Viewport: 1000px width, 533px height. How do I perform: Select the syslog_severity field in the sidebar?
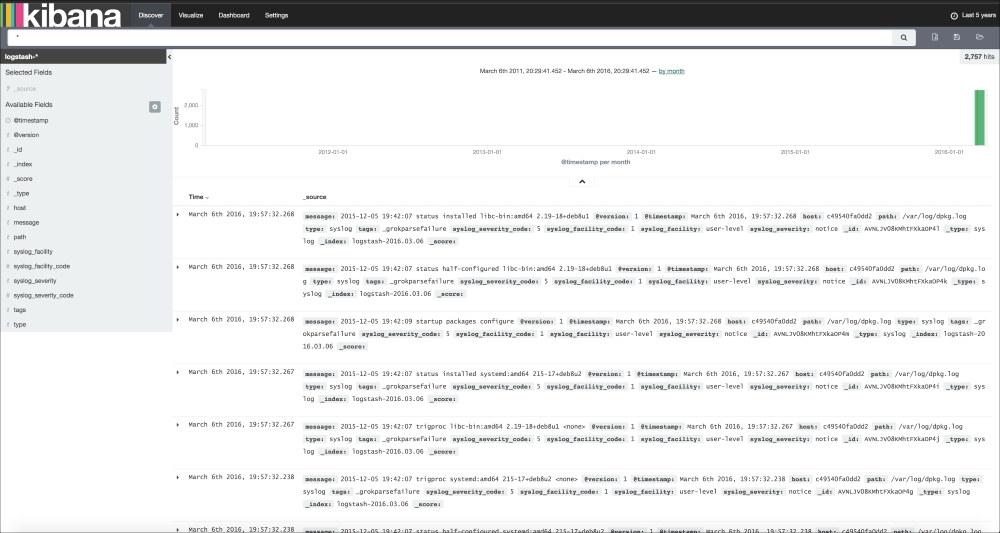point(34,281)
